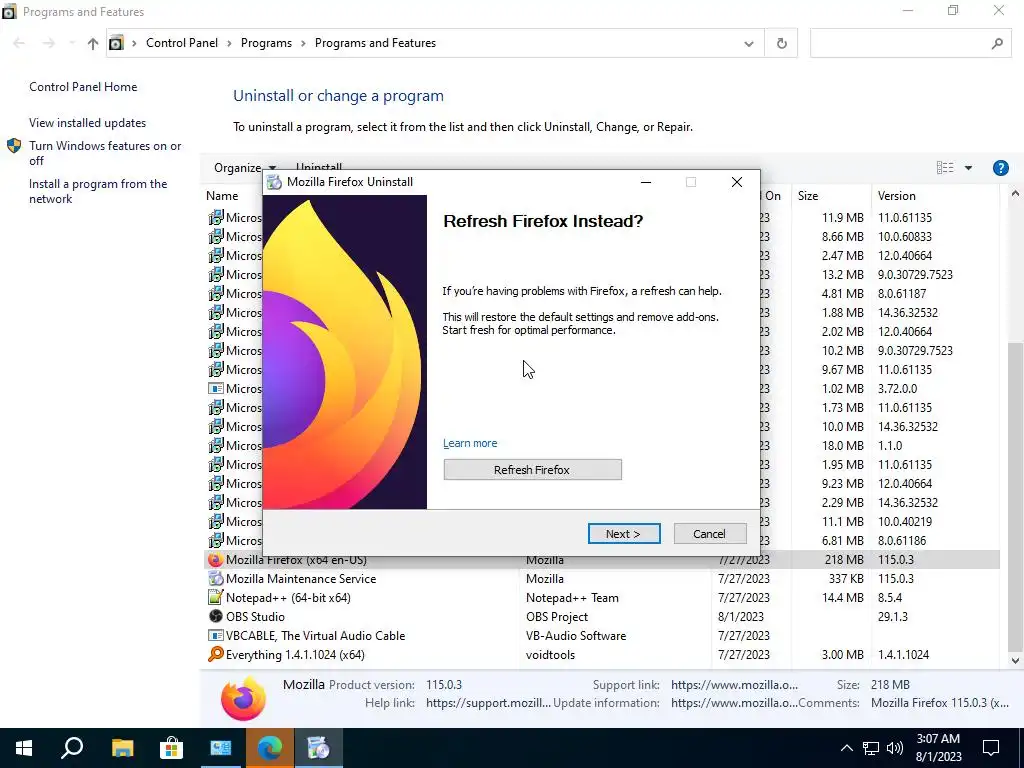Click the 8.5.4 version cell

pos(890,598)
